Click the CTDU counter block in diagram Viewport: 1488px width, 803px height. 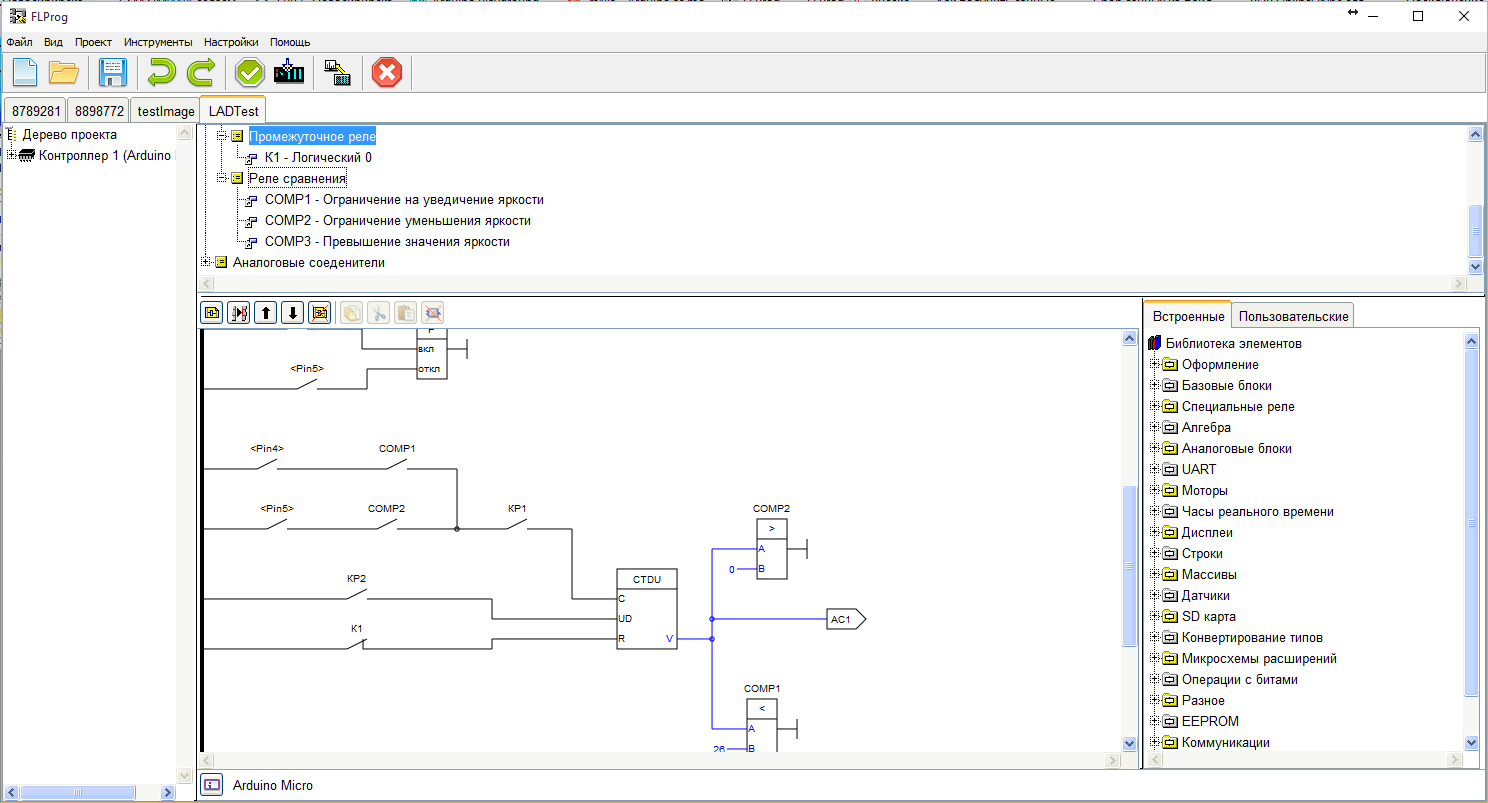[646, 609]
